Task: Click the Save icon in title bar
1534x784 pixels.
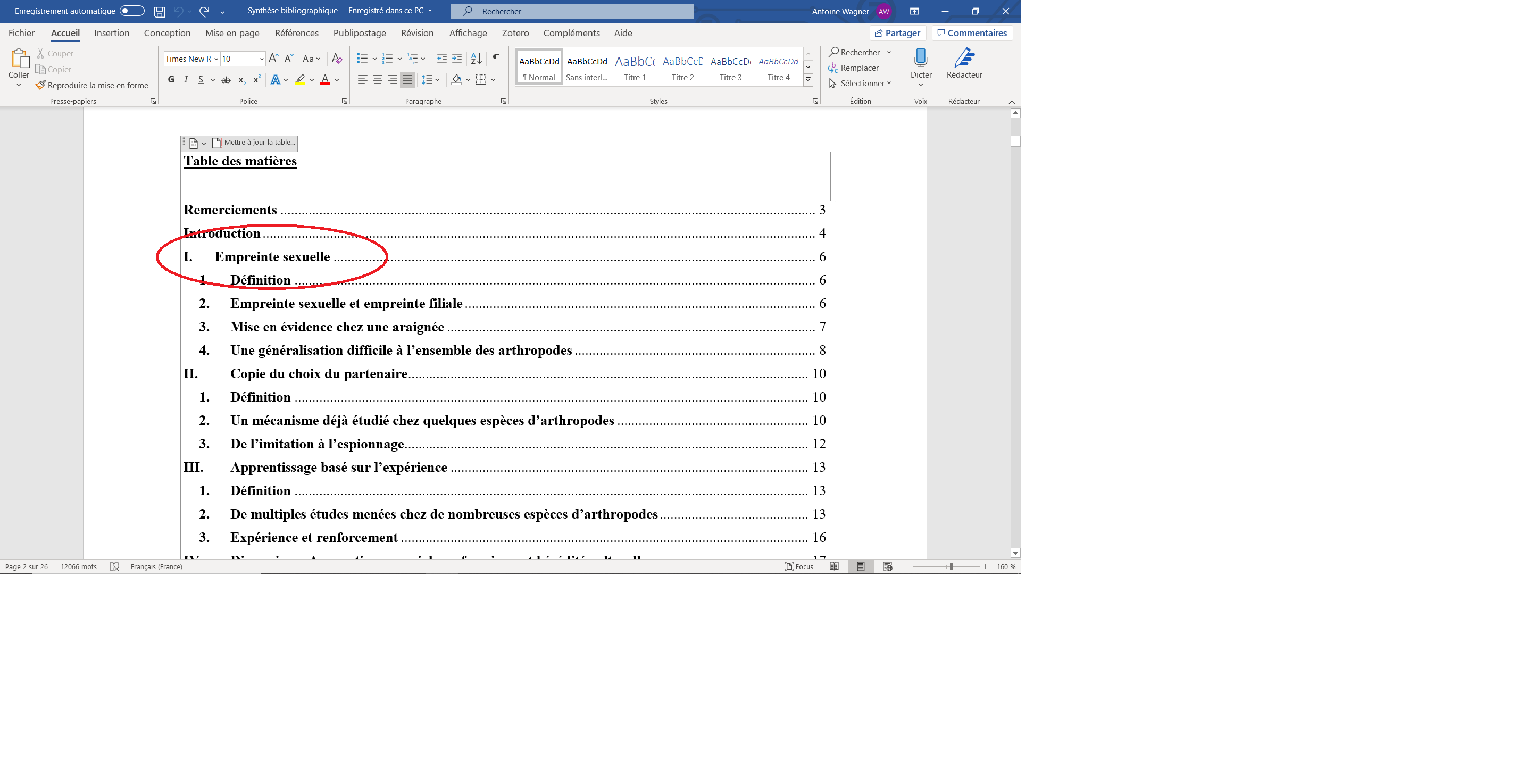Action: 159,11
